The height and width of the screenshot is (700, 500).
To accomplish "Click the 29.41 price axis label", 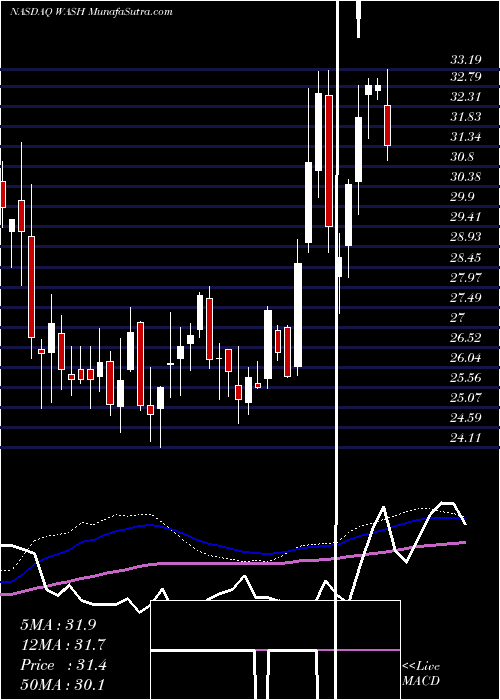I will click(x=466, y=217).
